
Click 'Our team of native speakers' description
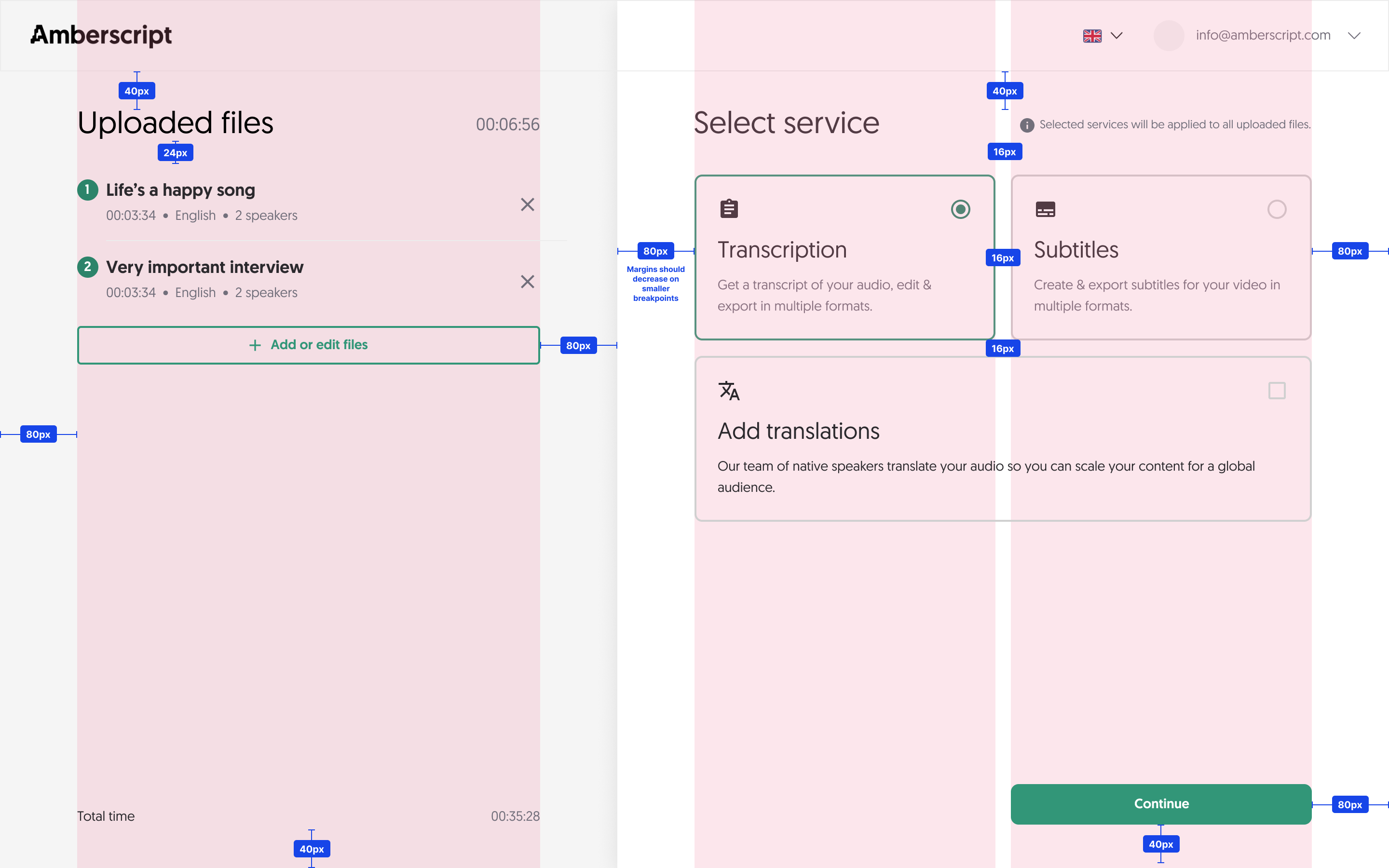coord(986,476)
